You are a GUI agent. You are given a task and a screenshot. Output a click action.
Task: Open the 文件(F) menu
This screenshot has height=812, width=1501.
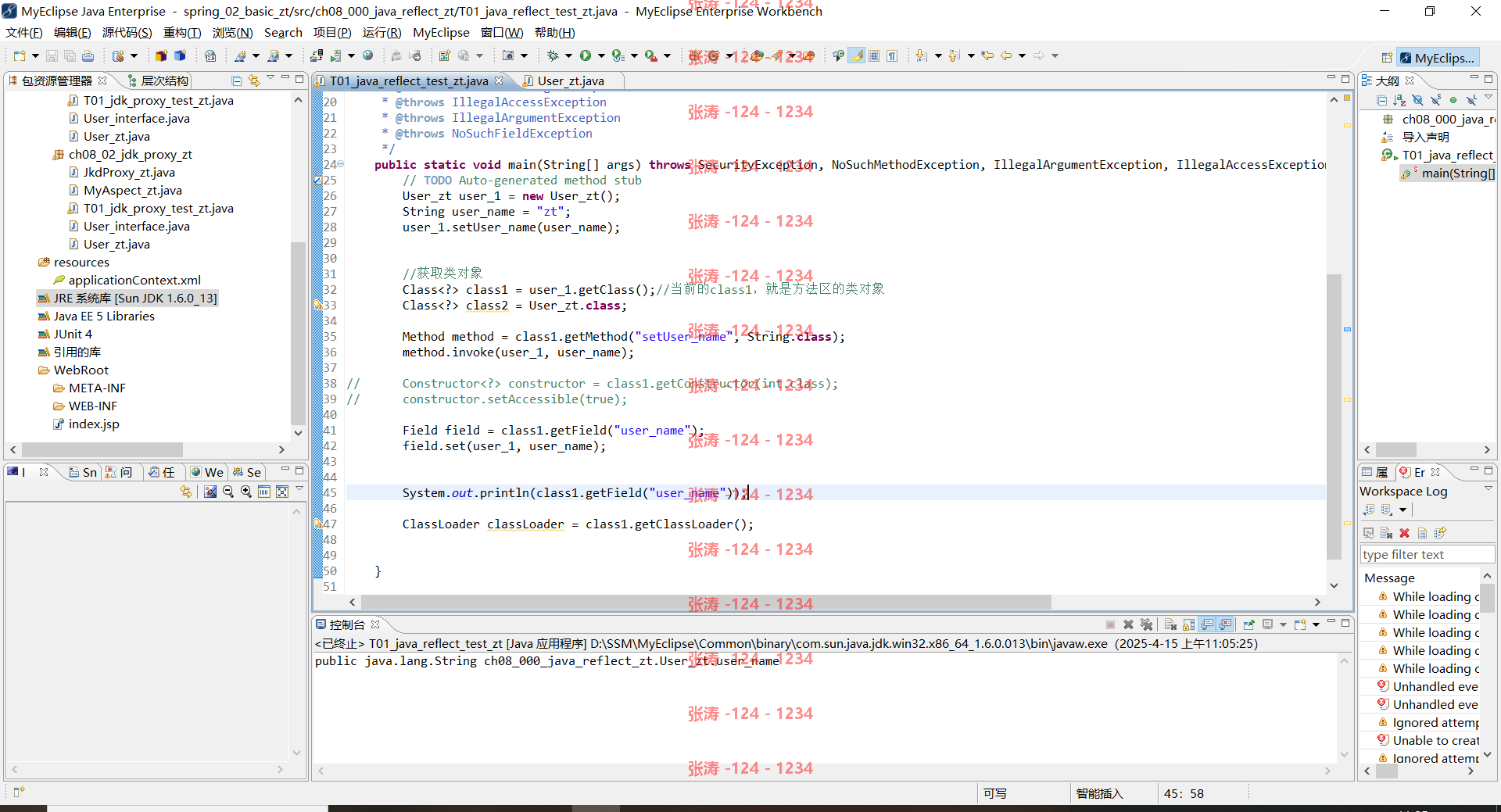pyautogui.click(x=24, y=32)
